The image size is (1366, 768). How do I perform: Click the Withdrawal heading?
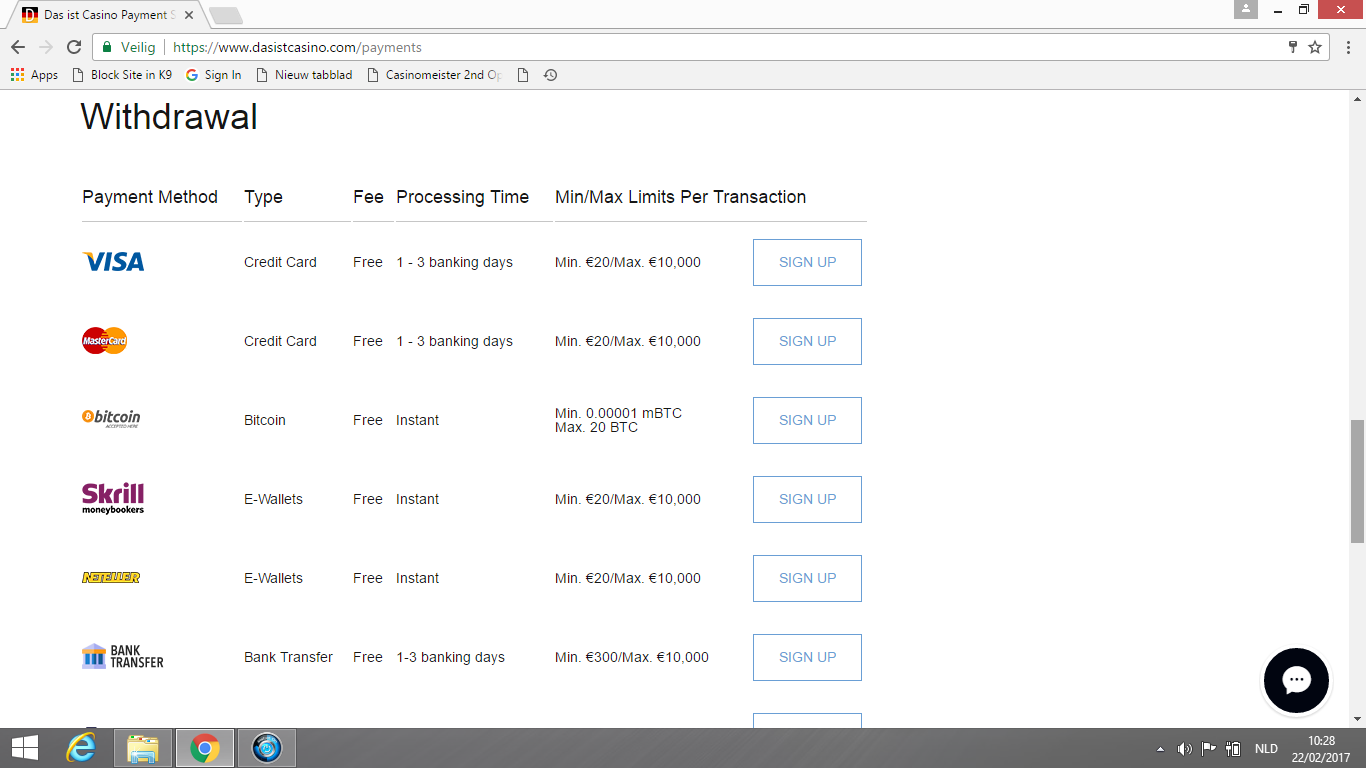click(169, 117)
